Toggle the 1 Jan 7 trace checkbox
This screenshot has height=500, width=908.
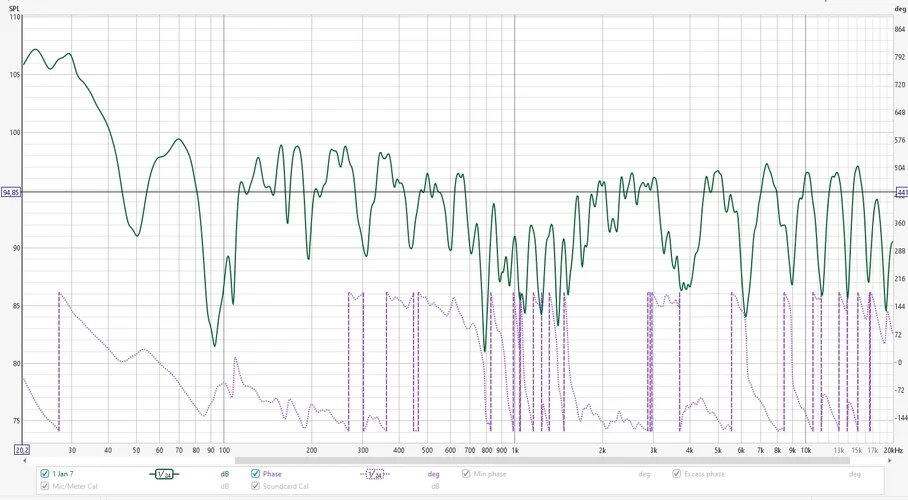[45, 473]
